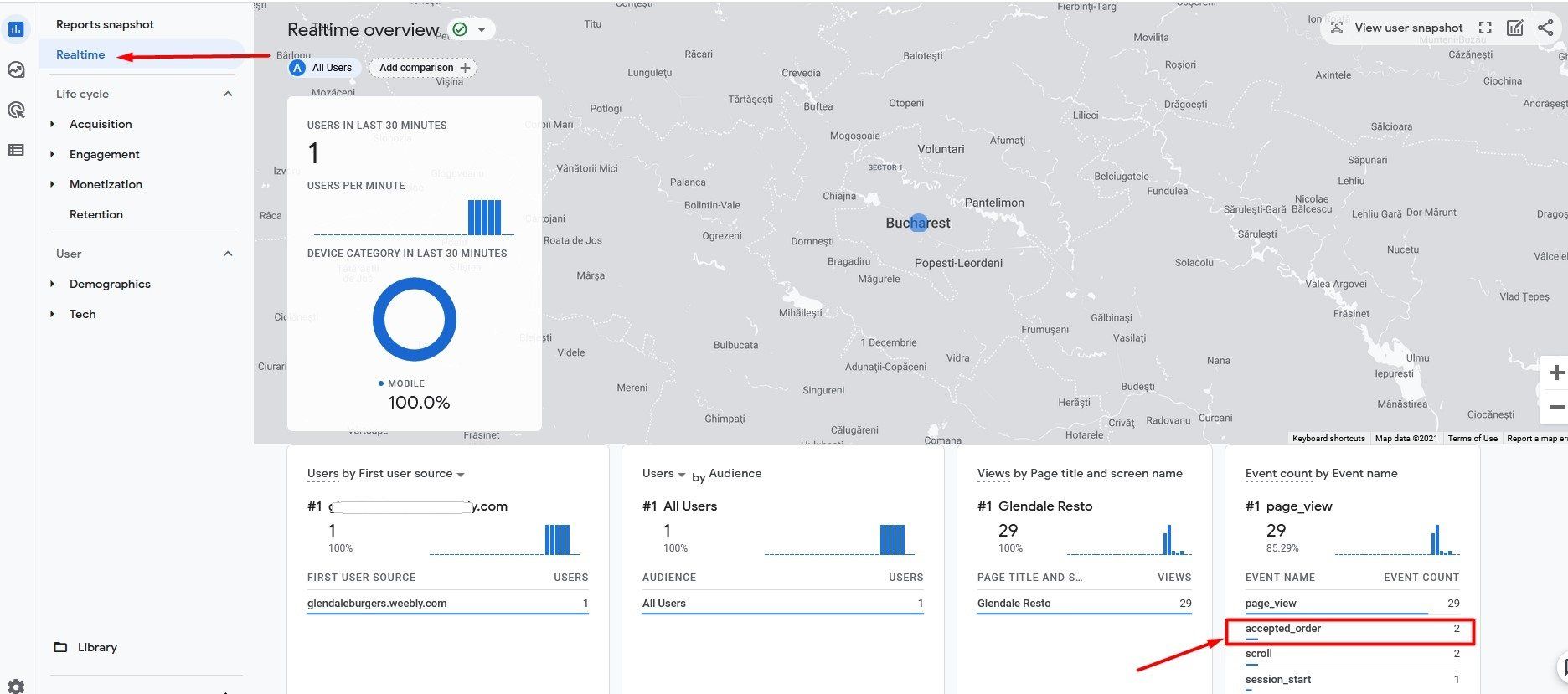Click the scroll event row
This screenshot has width=1568, height=694.
click(1352, 654)
